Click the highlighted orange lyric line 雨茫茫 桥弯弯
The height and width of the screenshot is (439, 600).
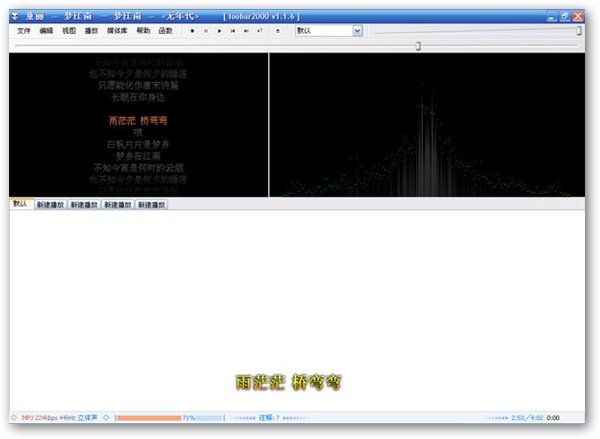[x=138, y=121]
